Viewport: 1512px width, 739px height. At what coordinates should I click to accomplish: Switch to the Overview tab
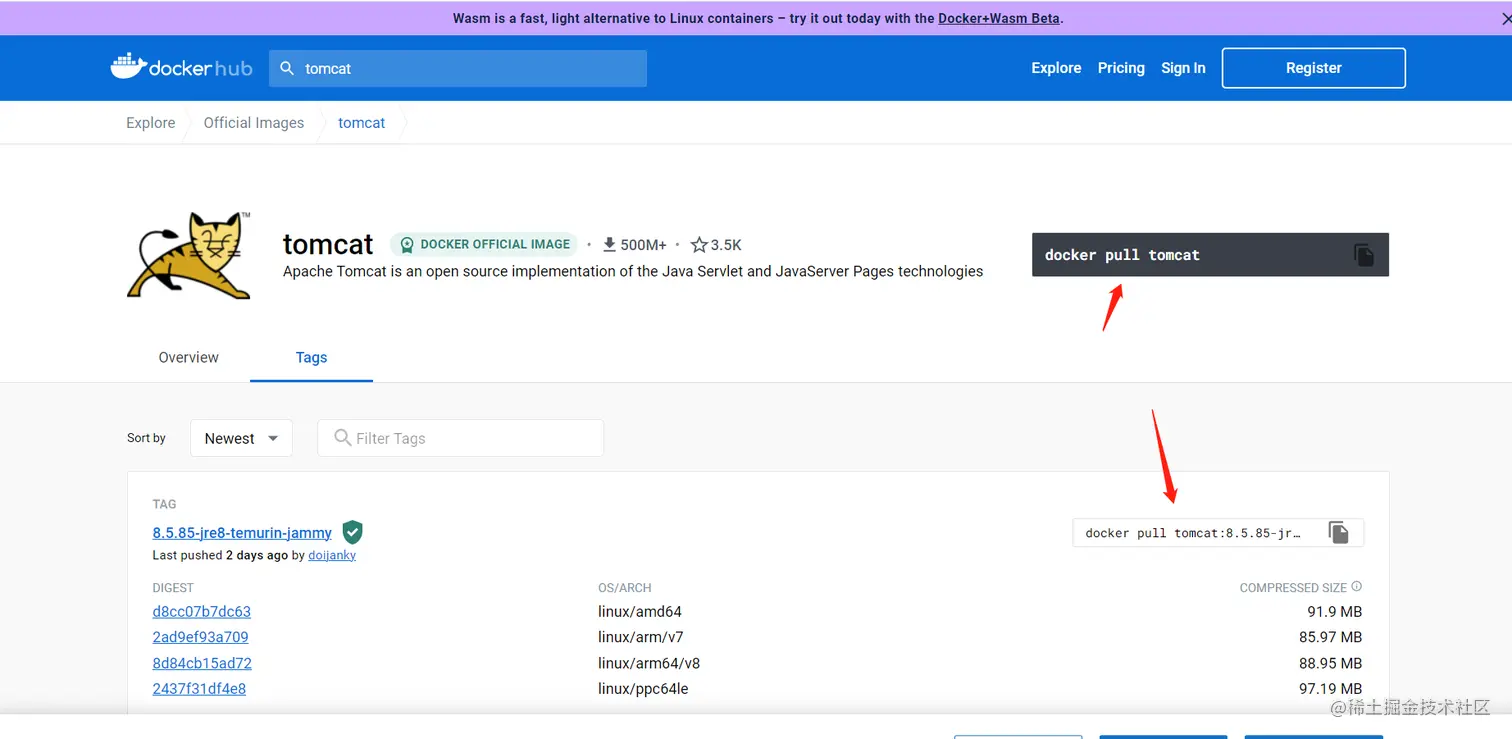pos(188,357)
